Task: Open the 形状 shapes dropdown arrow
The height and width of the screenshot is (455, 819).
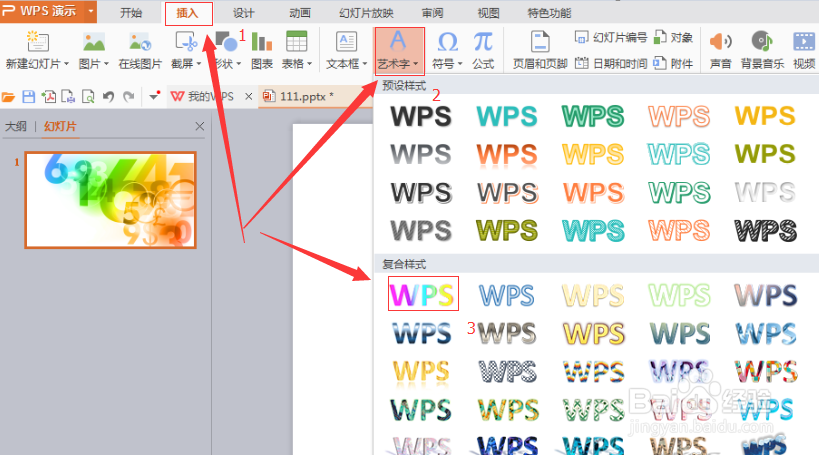Action: tap(239, 64)
